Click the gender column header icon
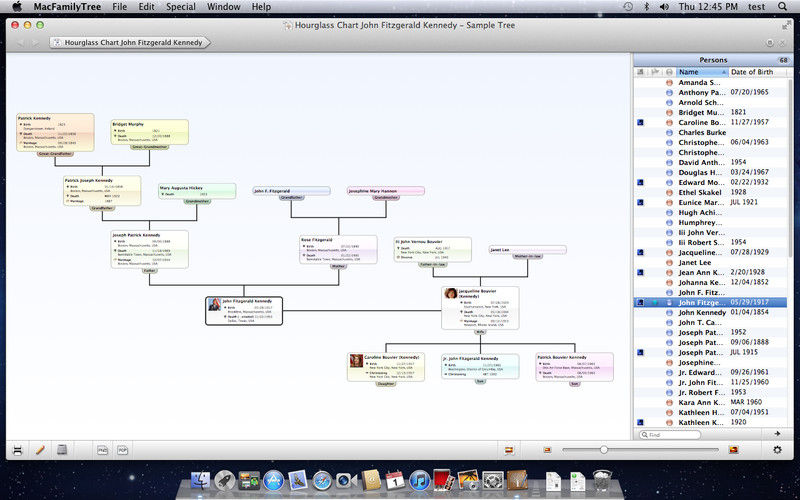The image size is (800, 500). (669, 72)
